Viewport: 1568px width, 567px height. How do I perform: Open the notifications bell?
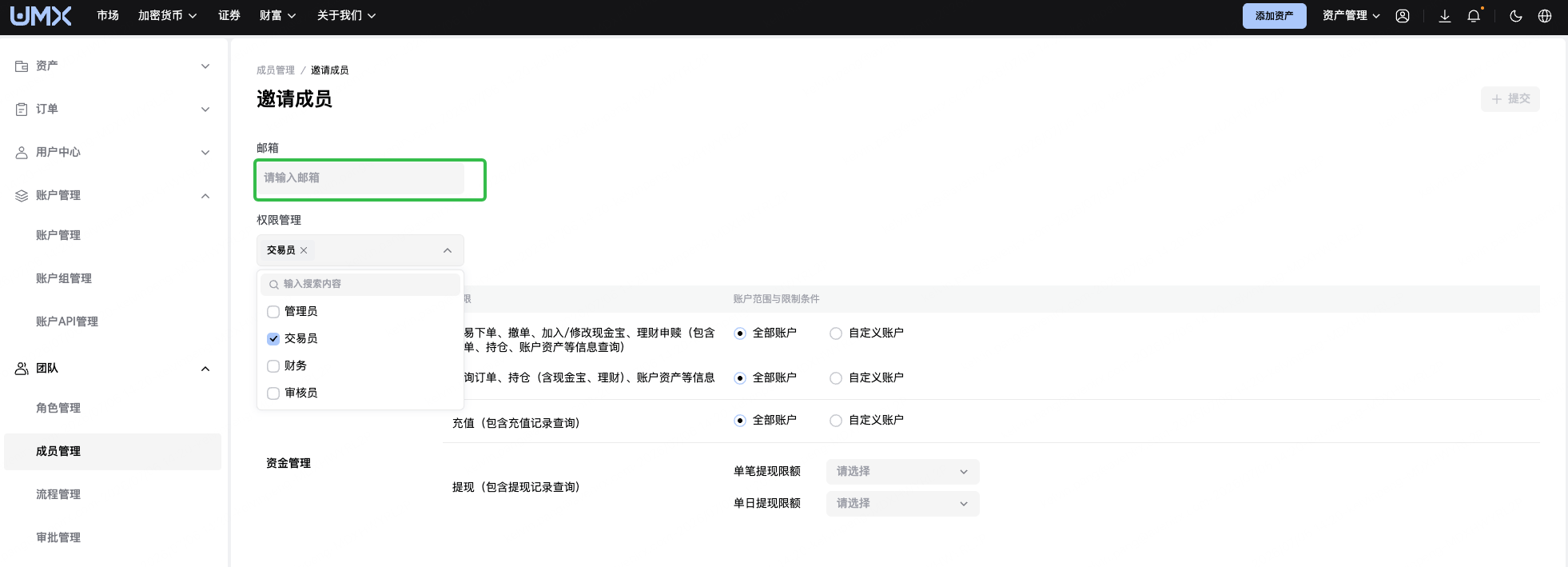pyautogui.click(x=1474, y=16)
